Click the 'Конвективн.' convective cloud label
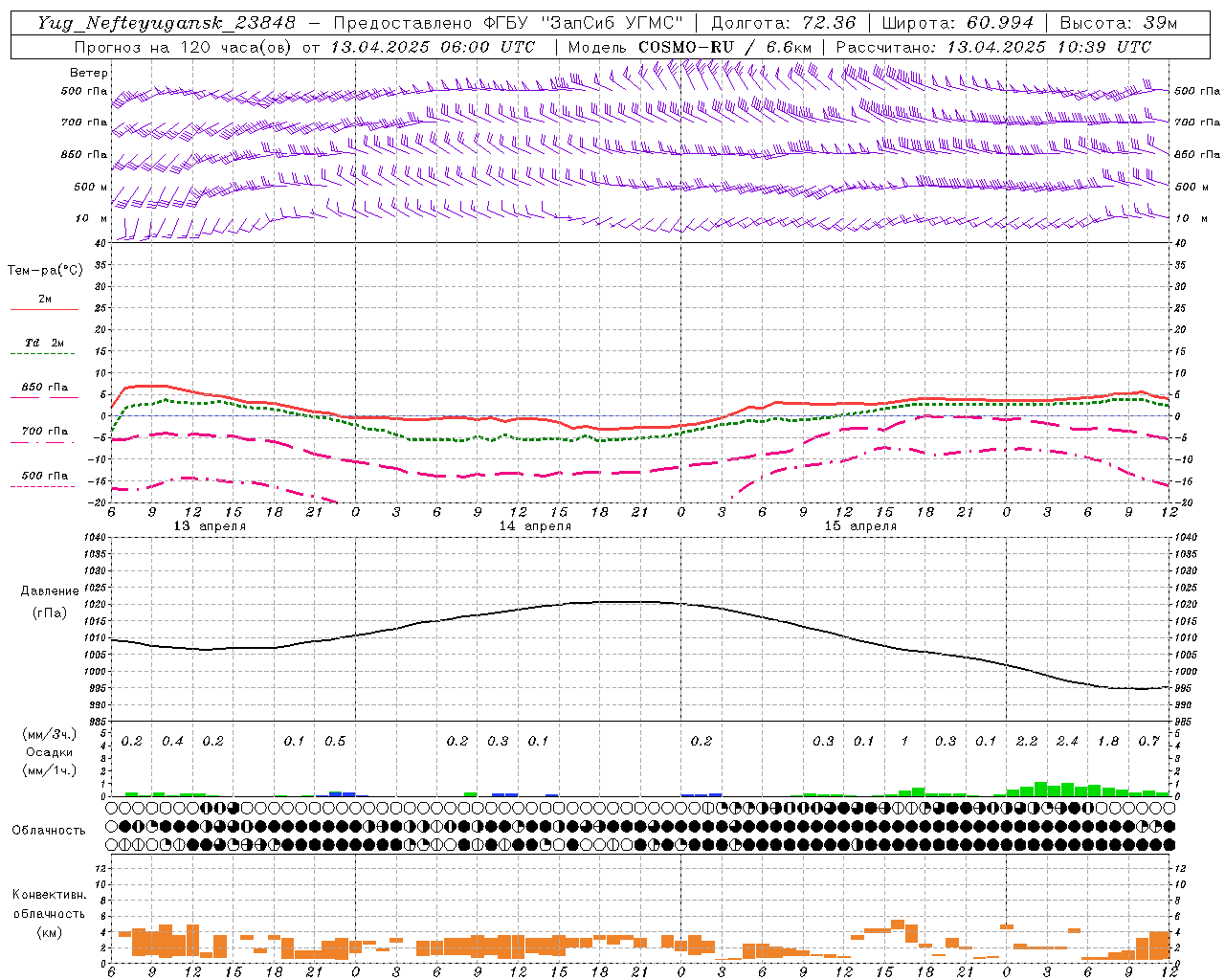1225x980 pixels. (x=49, y=895)
